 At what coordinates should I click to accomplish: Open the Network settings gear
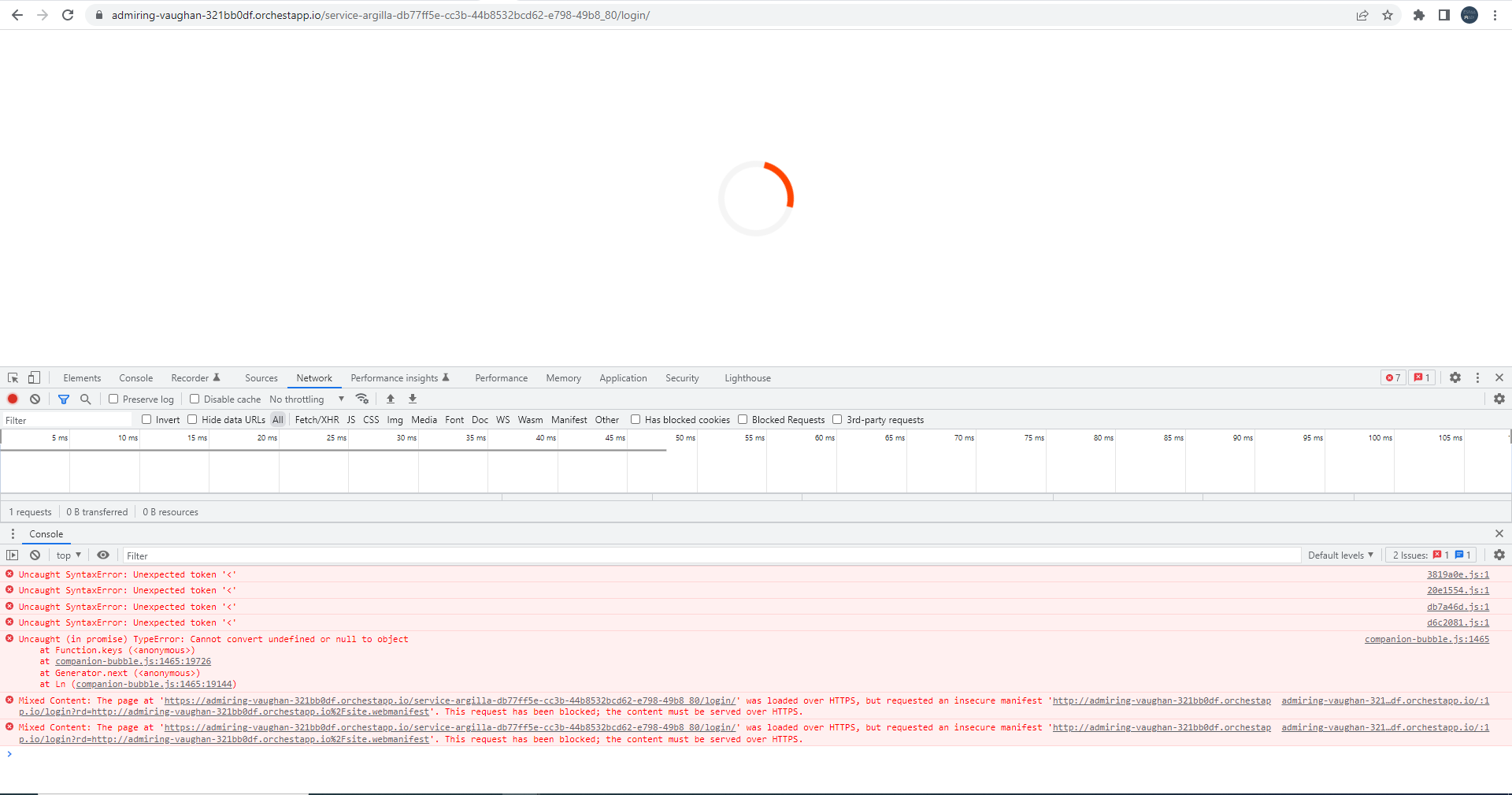1499,399
